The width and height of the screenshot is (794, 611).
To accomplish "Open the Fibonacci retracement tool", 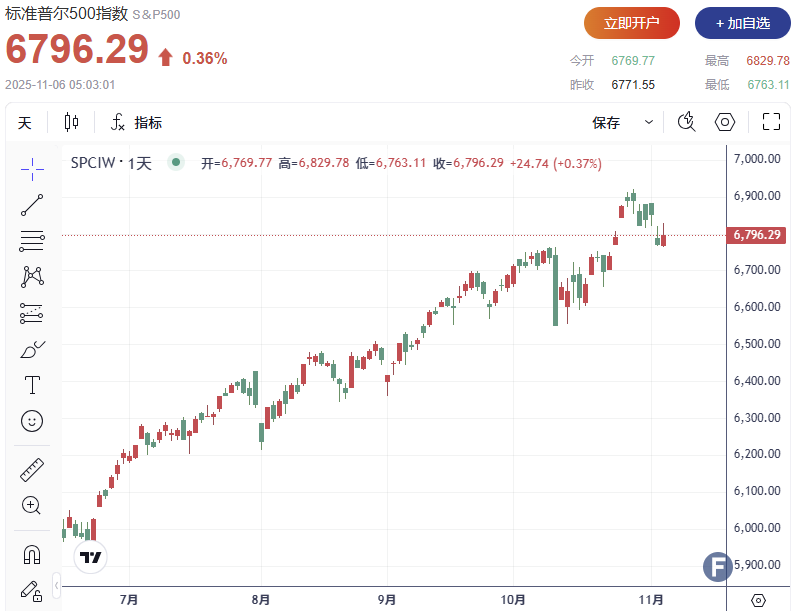I will (x=32, y=240).
